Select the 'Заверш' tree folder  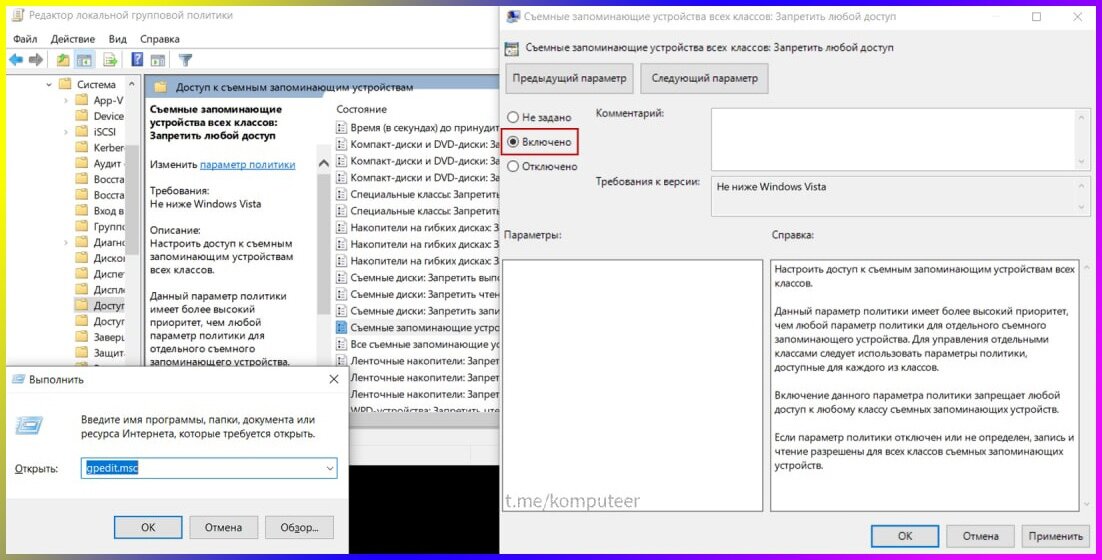(x=100, y=337)
